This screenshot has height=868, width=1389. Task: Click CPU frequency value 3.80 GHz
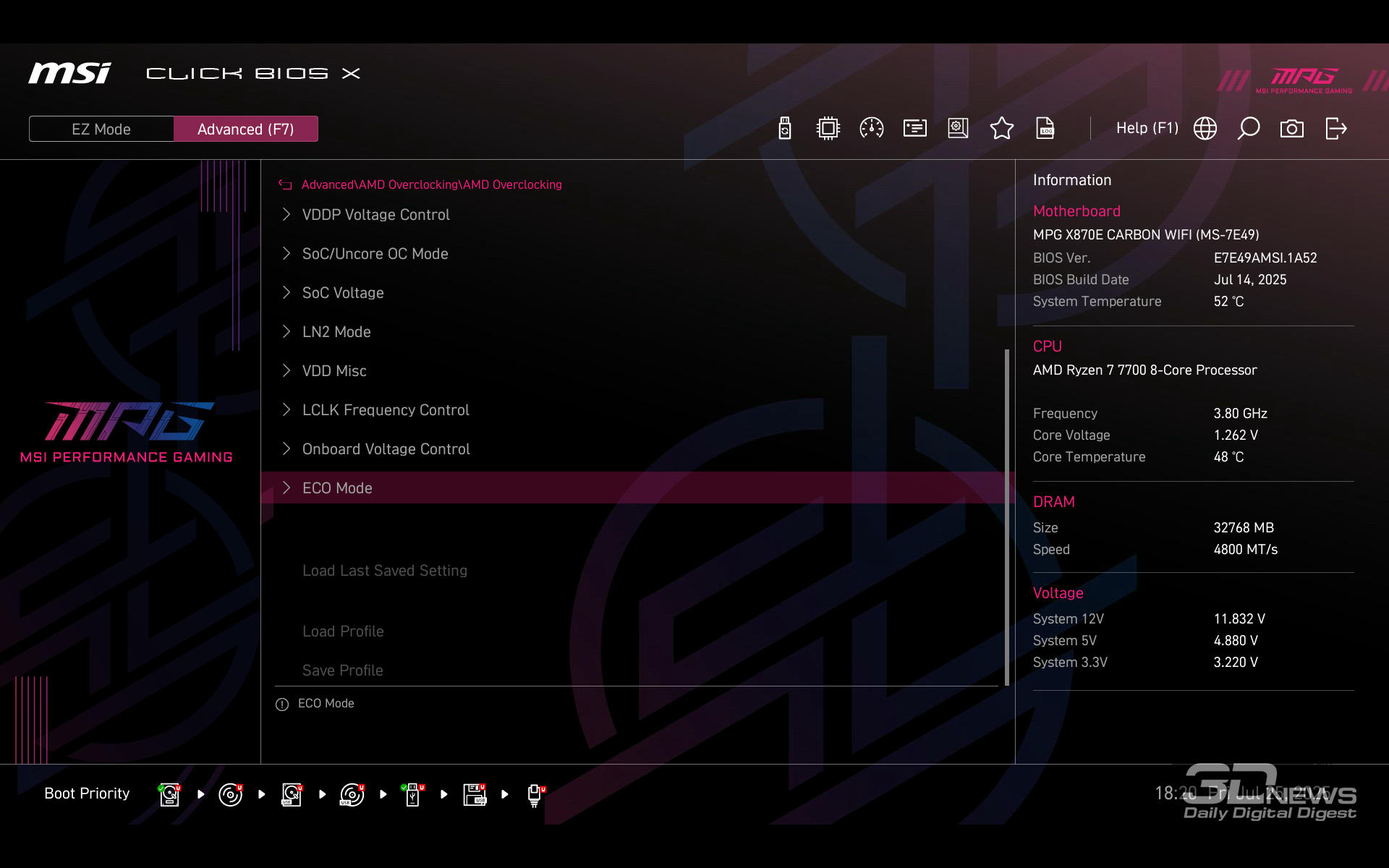1240,414
